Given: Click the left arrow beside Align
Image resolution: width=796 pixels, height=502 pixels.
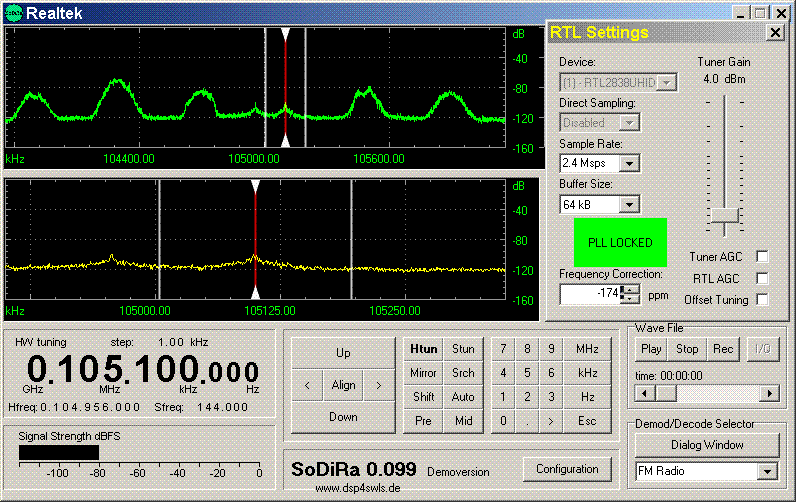Looking at the screenshot, I should 307,385.
